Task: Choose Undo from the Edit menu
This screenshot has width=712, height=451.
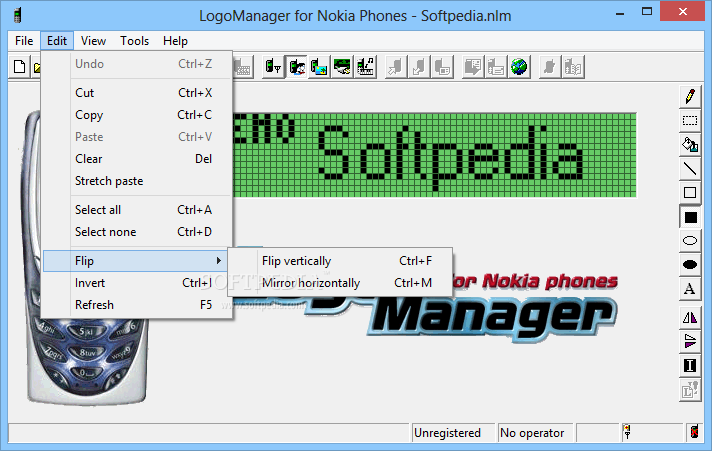Action: click(137, 64)
